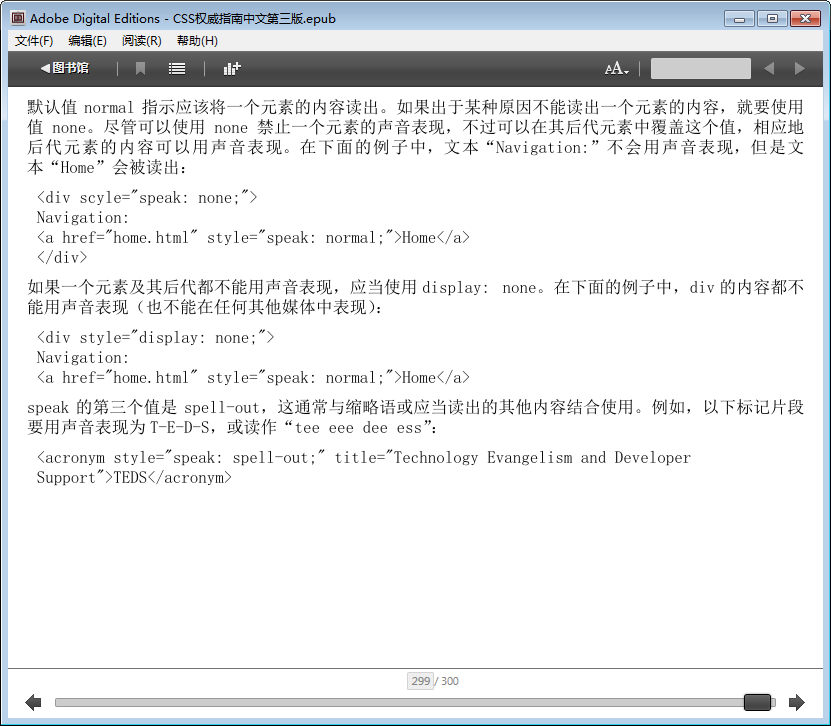Click the code line '<div scyle="speak: none;">'
The width and height of the screenshot is (831, 726).
[x=147, y=198]
